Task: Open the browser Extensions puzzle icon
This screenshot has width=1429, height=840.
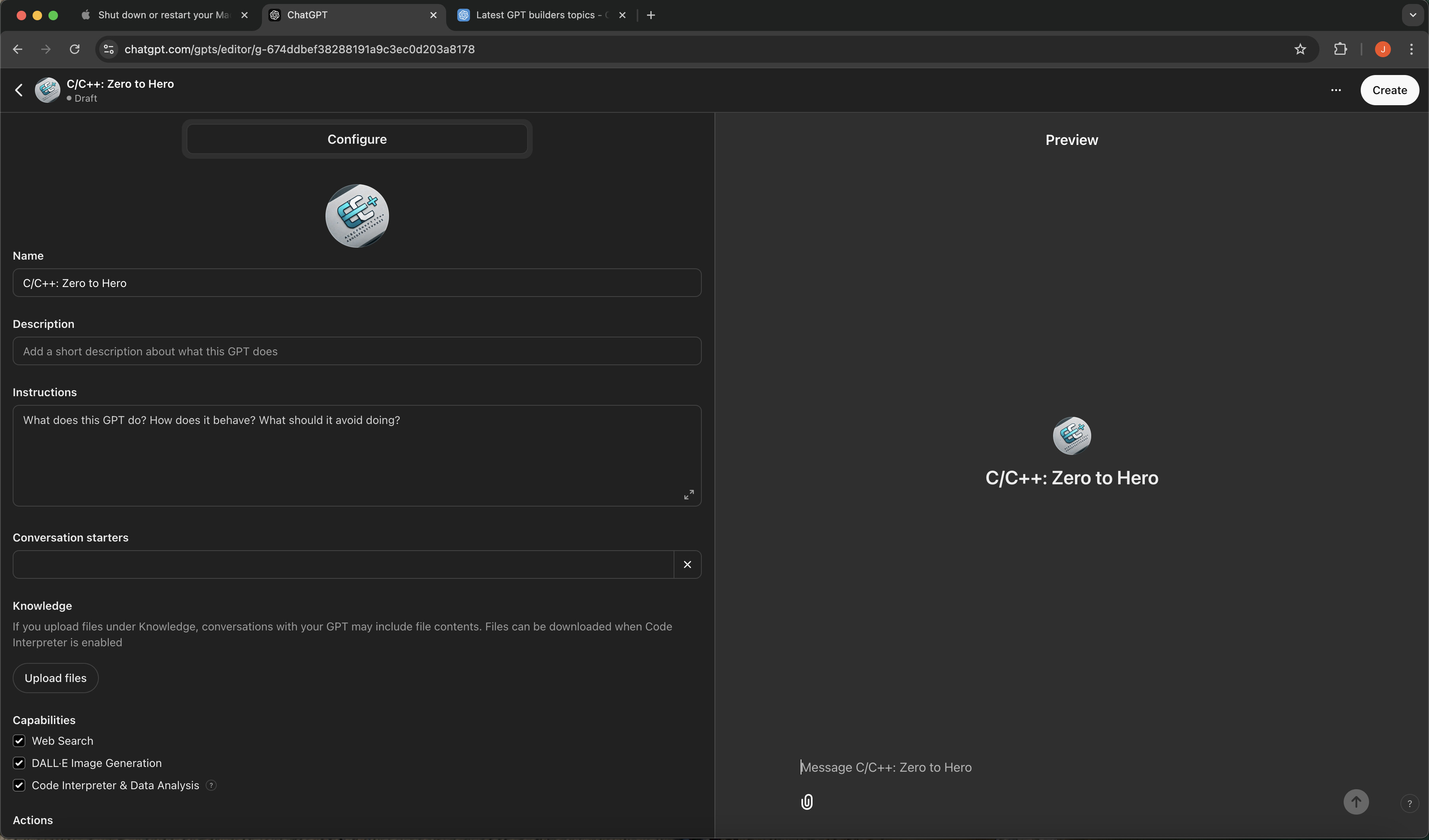Action: click(x=1340, y=49)
